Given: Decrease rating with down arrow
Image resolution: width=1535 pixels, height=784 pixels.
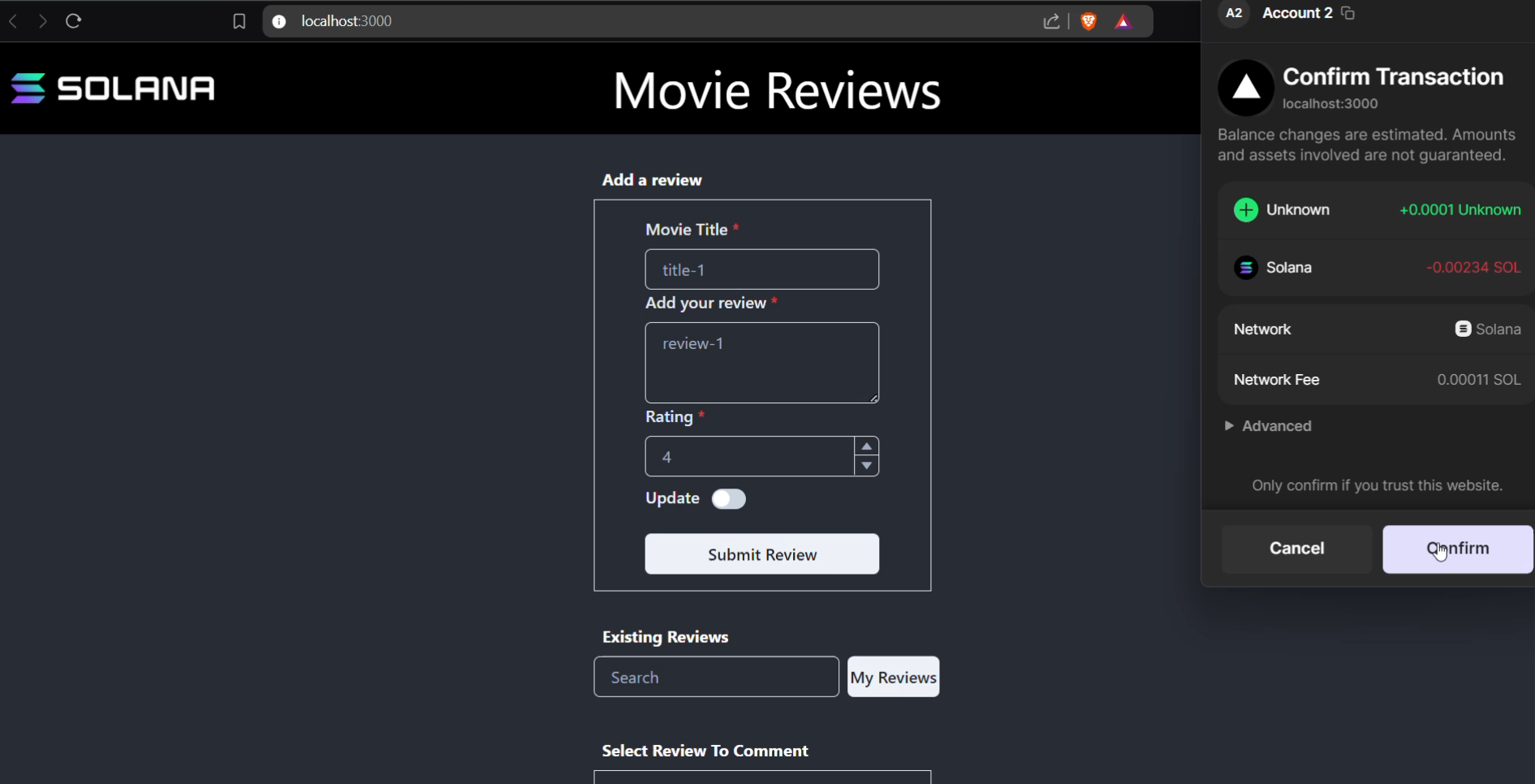Looking at the screenshot, I should click(867, 466).
